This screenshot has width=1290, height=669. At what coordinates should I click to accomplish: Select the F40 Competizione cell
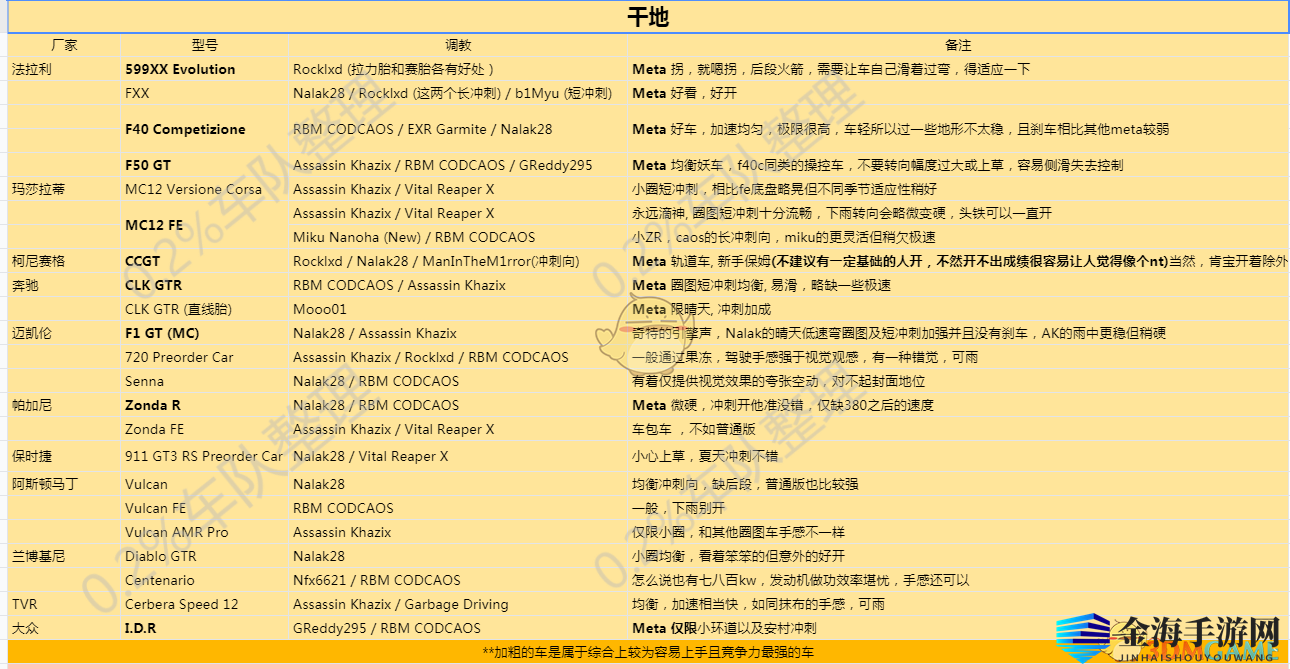click(205, 129)
